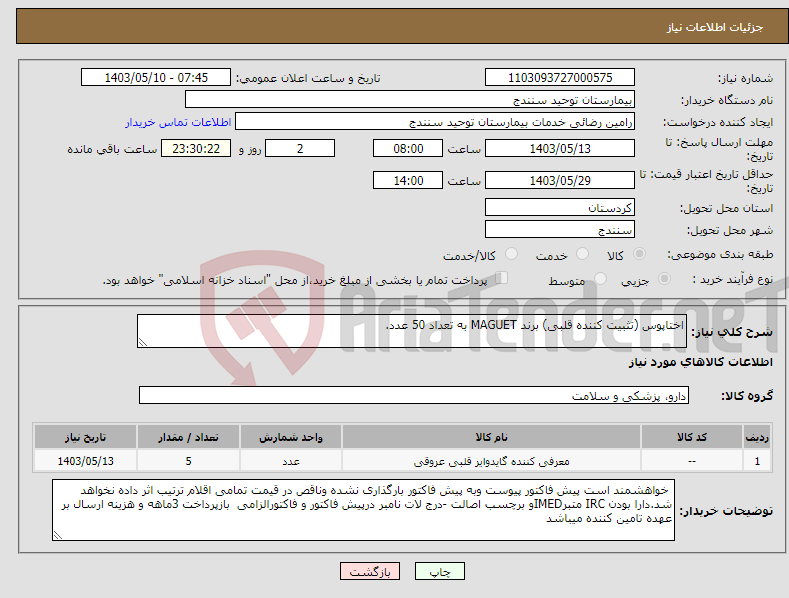Click the unit cell عدد in row 1
789x598 pixels.
291,461
